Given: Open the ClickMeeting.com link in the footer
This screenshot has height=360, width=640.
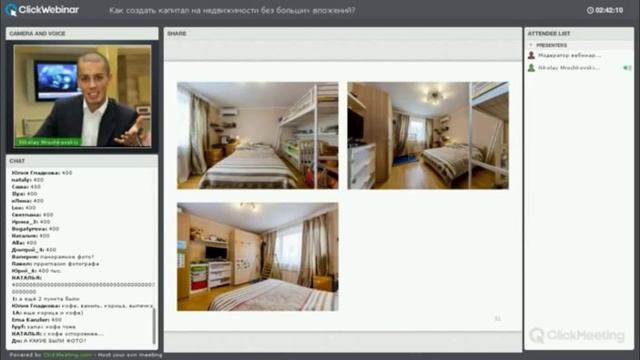Looking at the screenshot, I should (67, 355).
